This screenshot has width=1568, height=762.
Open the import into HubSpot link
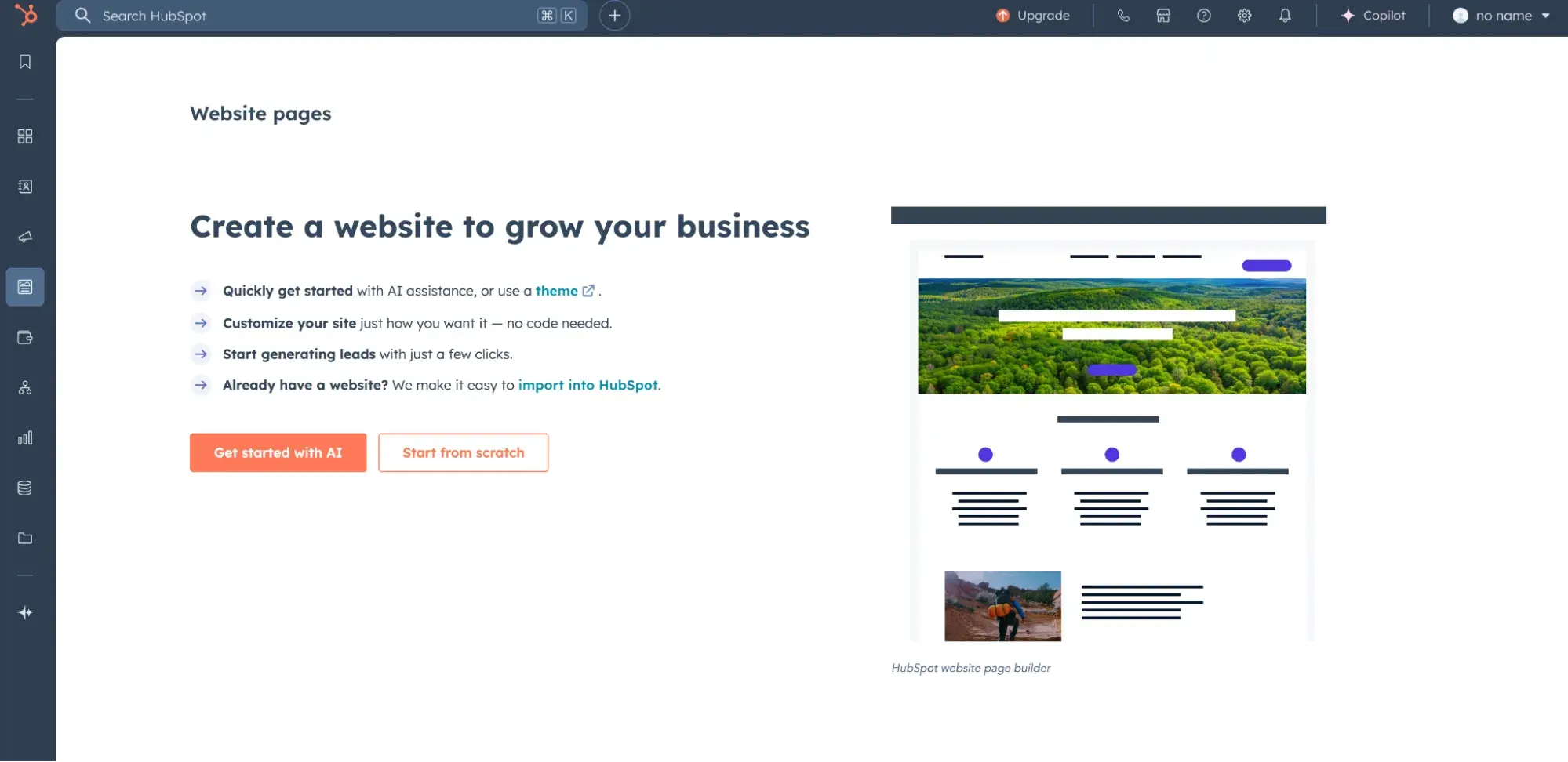coord(588,385)
